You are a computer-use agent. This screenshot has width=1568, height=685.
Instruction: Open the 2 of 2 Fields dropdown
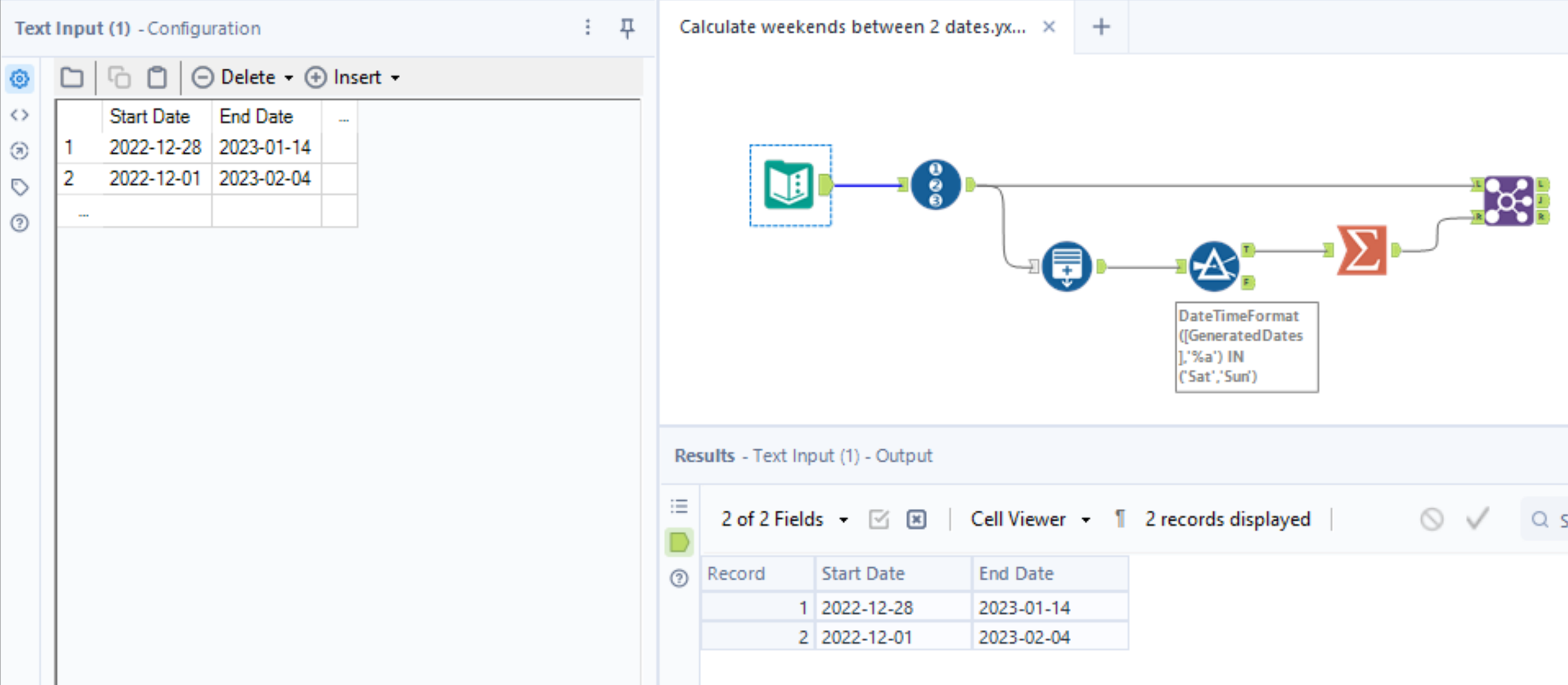784,519
